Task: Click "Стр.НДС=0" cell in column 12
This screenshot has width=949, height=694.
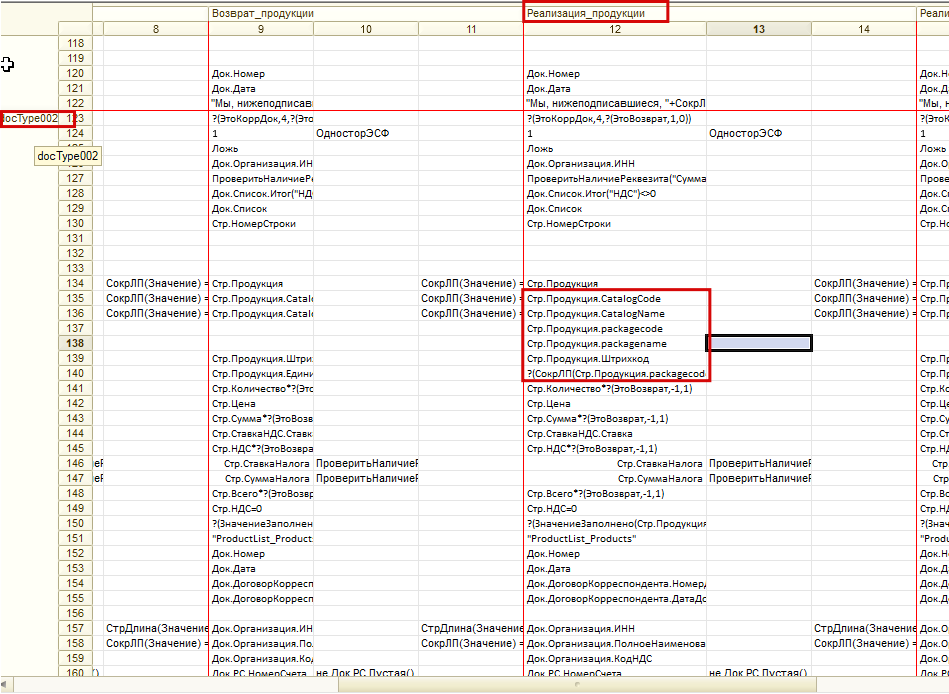Action: click(x=615, y=508)
